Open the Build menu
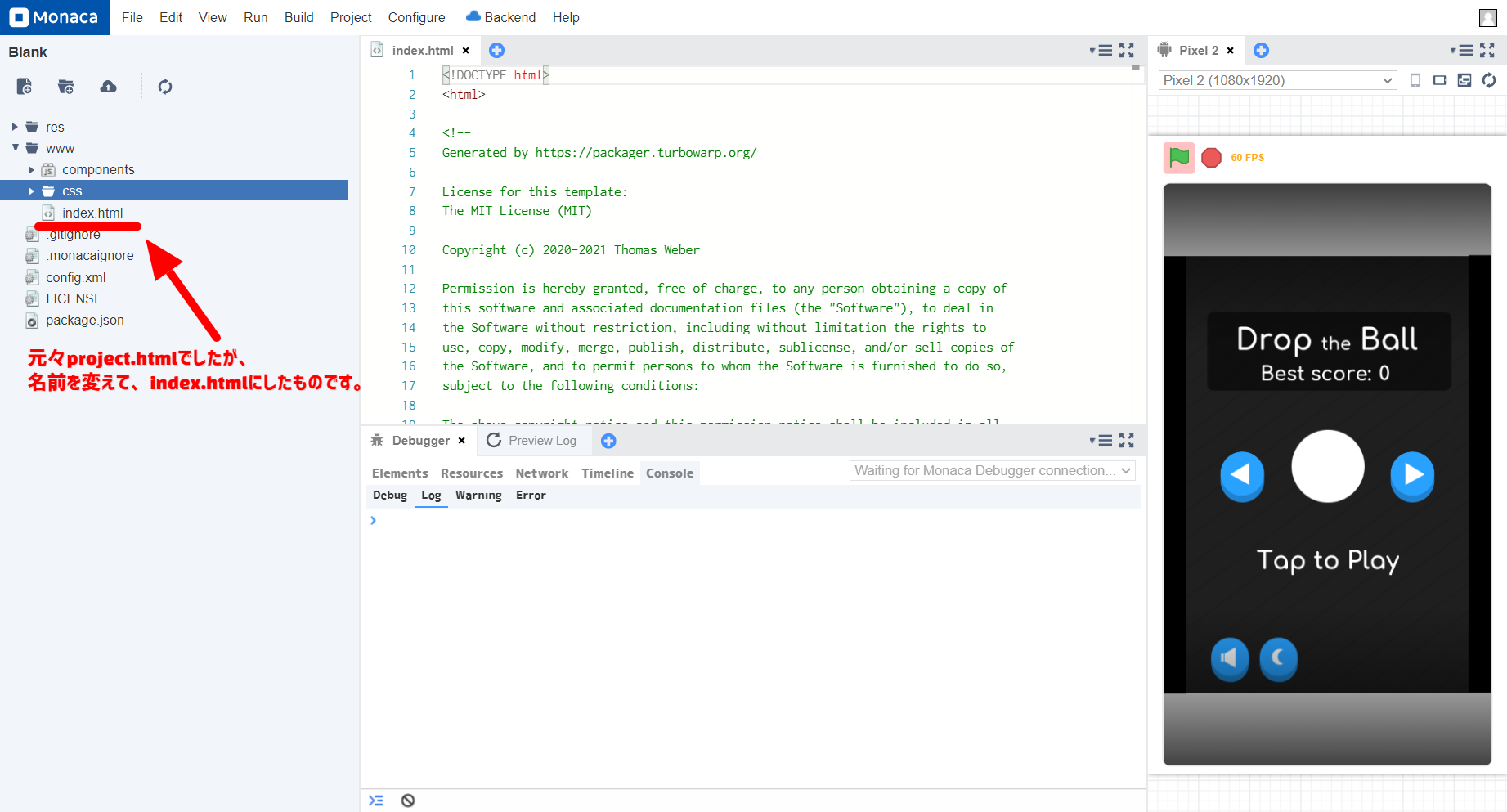Image resolution: width=1507 pixels, height=812 pixels. tap(298, 17)
